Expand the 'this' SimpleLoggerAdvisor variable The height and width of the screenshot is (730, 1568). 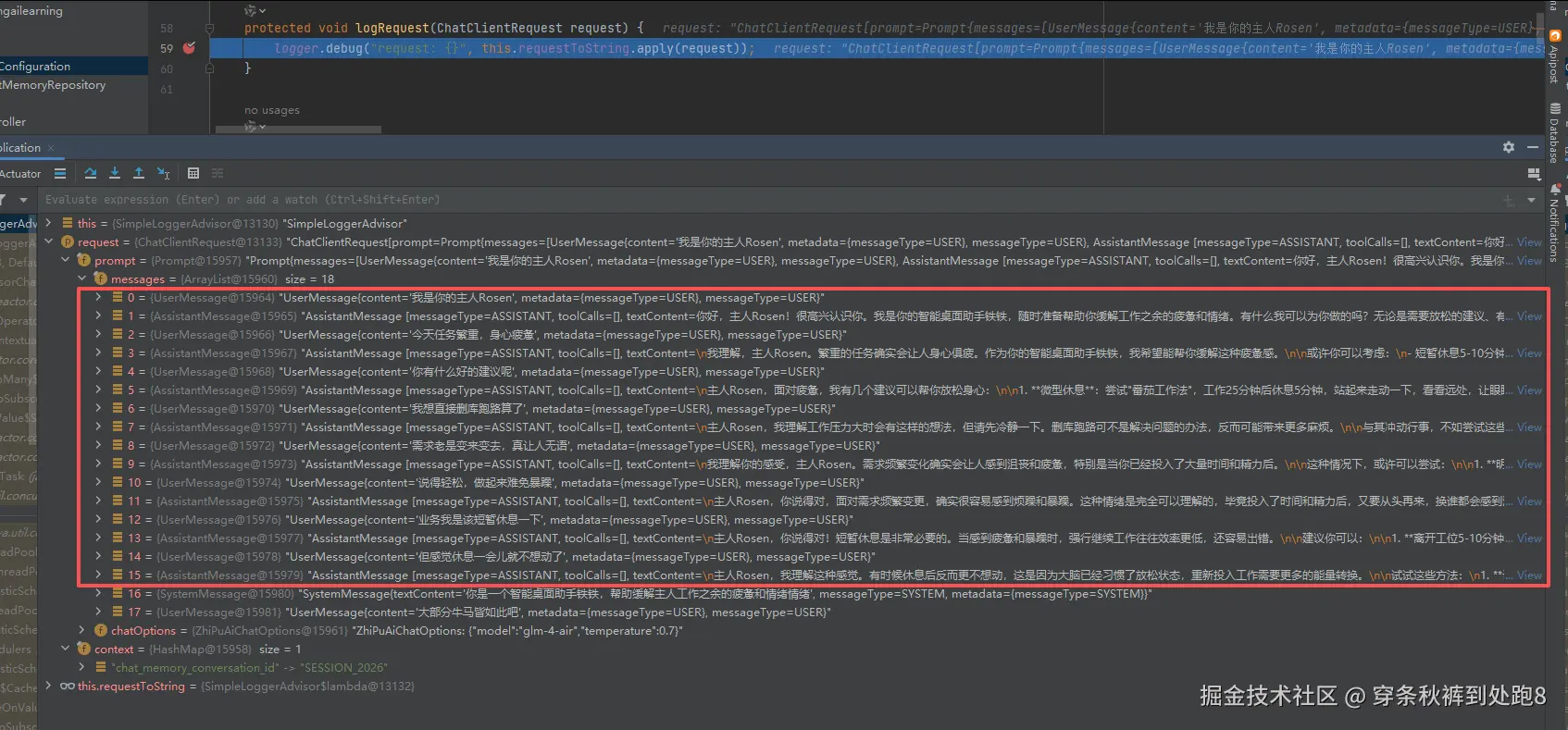pyautogui.click(x=49, y=223)
